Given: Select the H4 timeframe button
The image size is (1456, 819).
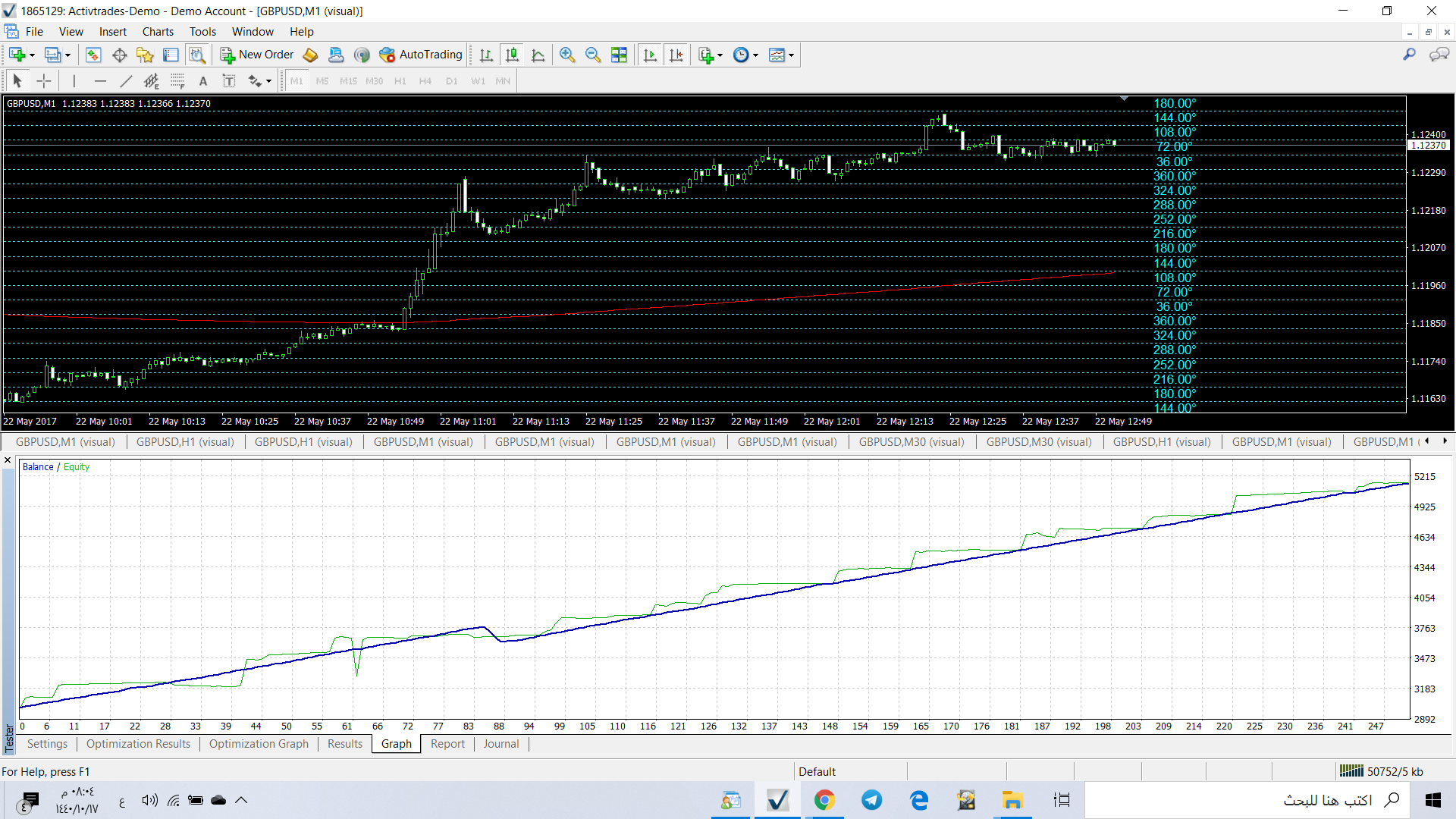Looking at the screenshot, I should [425, 81].
